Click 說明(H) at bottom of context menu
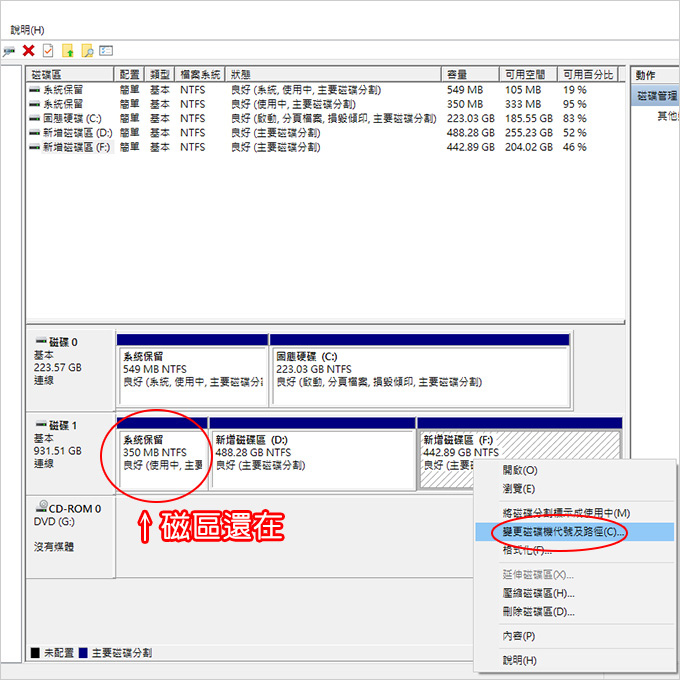Viewport: 680px width, 680px height. click(x=519, y=660)
